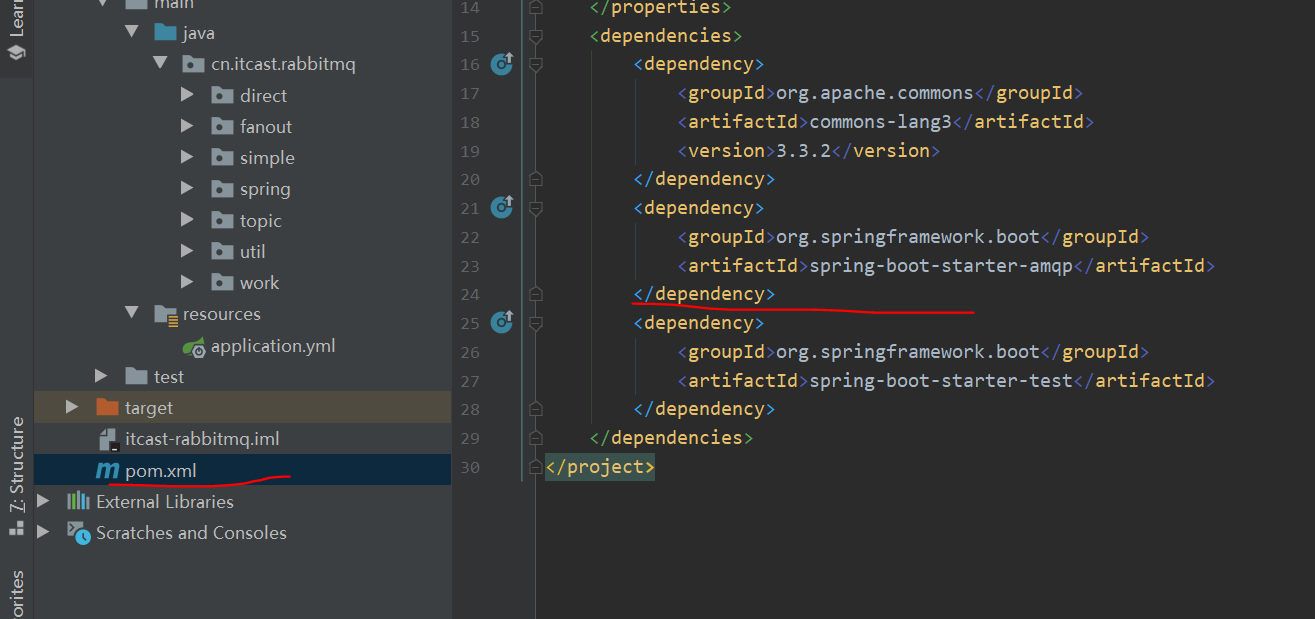1315x619 pixels.
Task: Click line number 19 in gutter
Action: (469, 151)
